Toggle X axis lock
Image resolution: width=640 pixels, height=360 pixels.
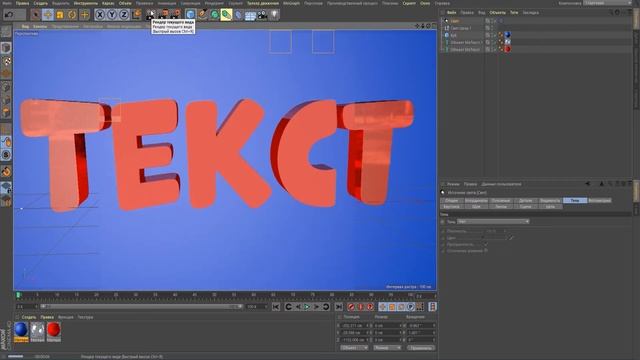click(x=100, y=15)
